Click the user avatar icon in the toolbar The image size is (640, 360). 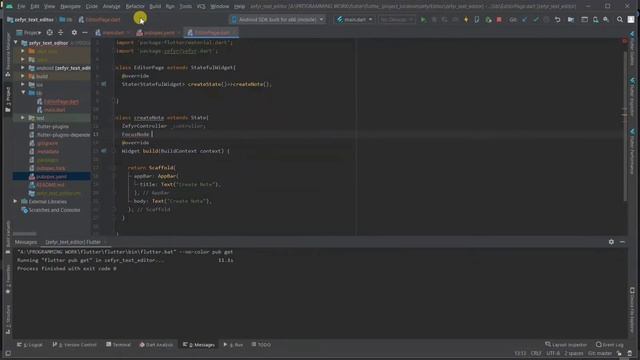point(631,20)
